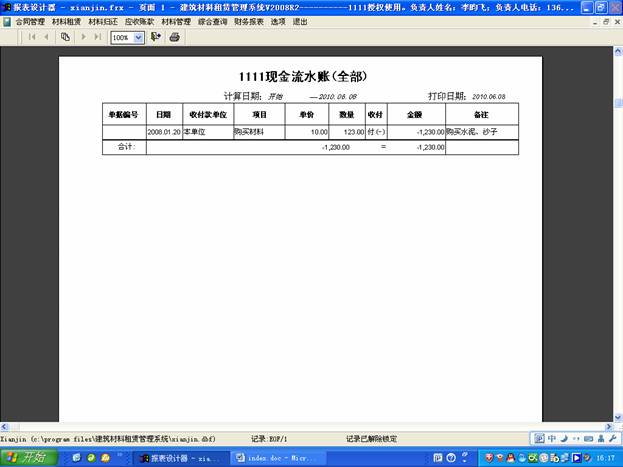Open the 材料归还 menu
This screenshot has width=623, height=467.
coord(103,21)
